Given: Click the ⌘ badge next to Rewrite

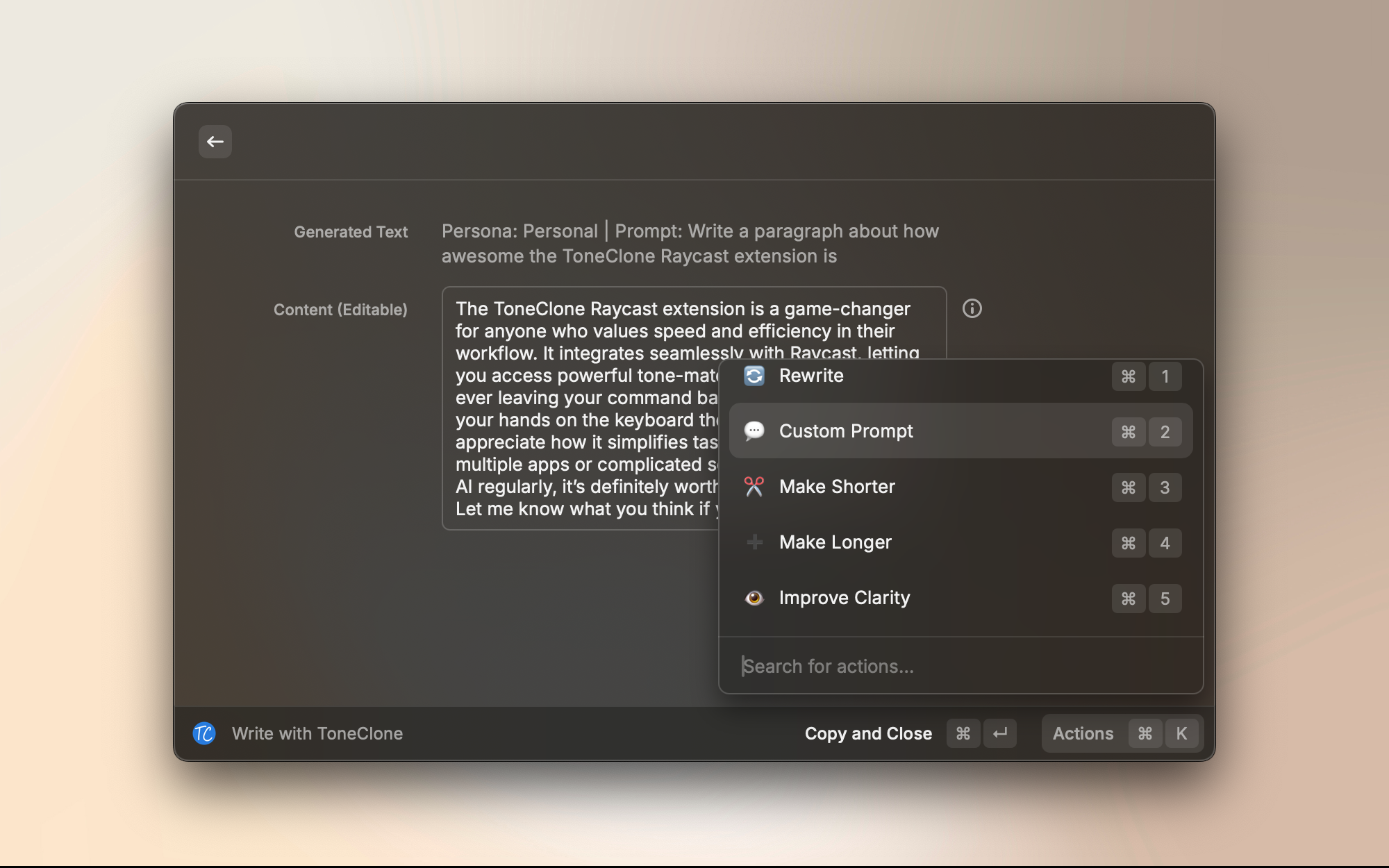Looking at the screenshot, I should [x=1128, y=376].
